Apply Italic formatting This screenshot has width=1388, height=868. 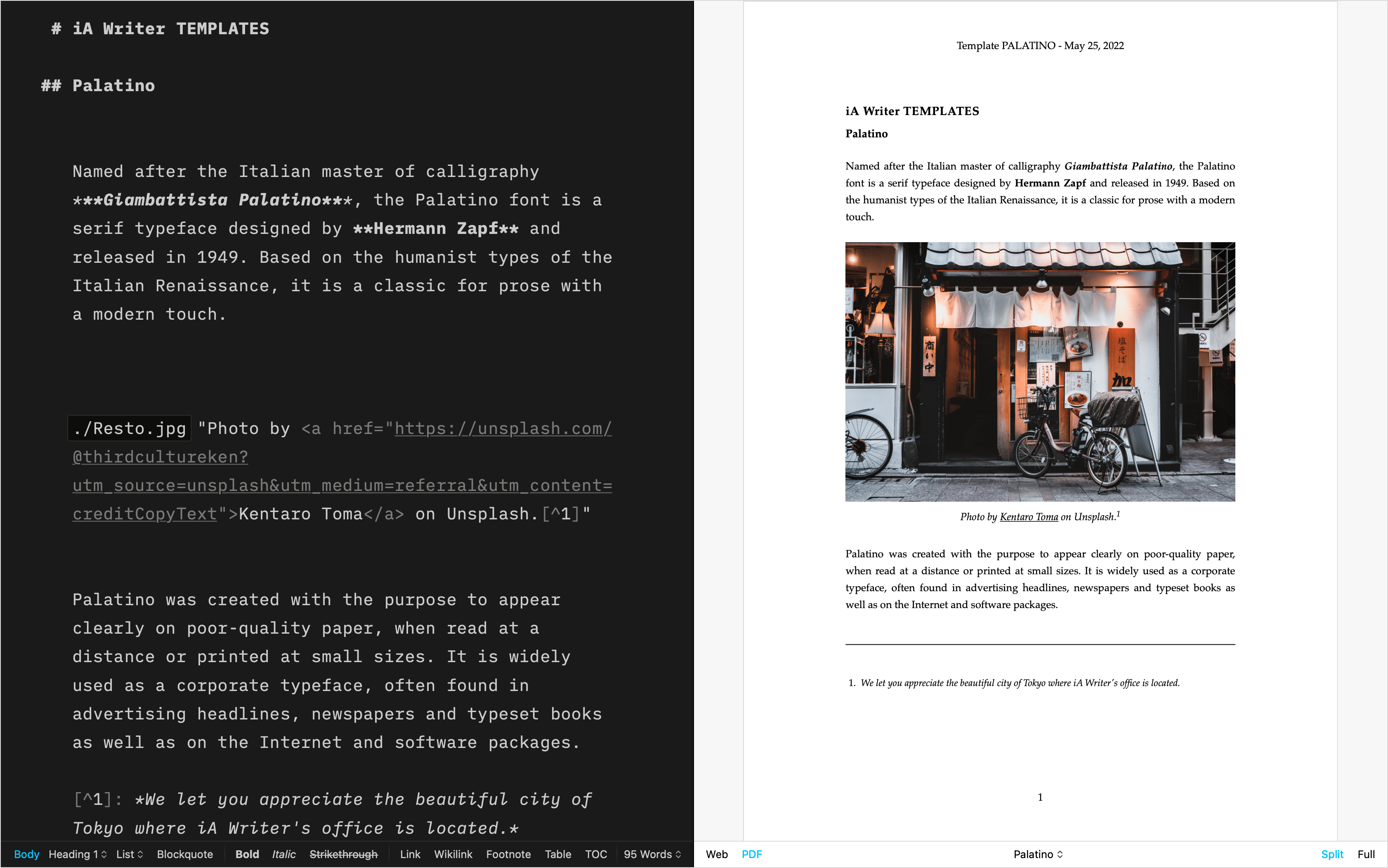(284, 854)
